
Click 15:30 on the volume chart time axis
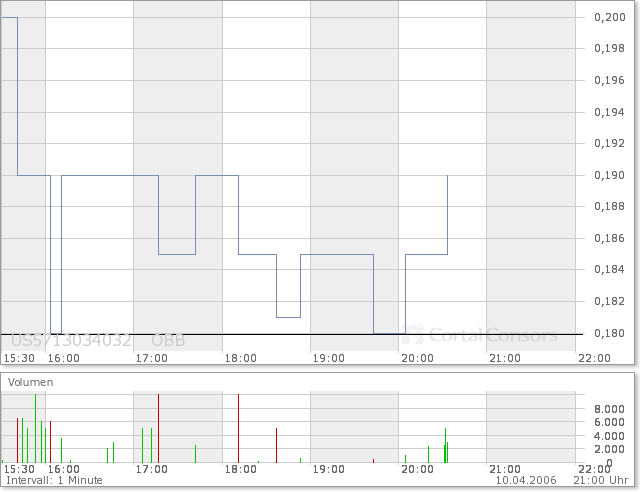click(x=19, y=469)
